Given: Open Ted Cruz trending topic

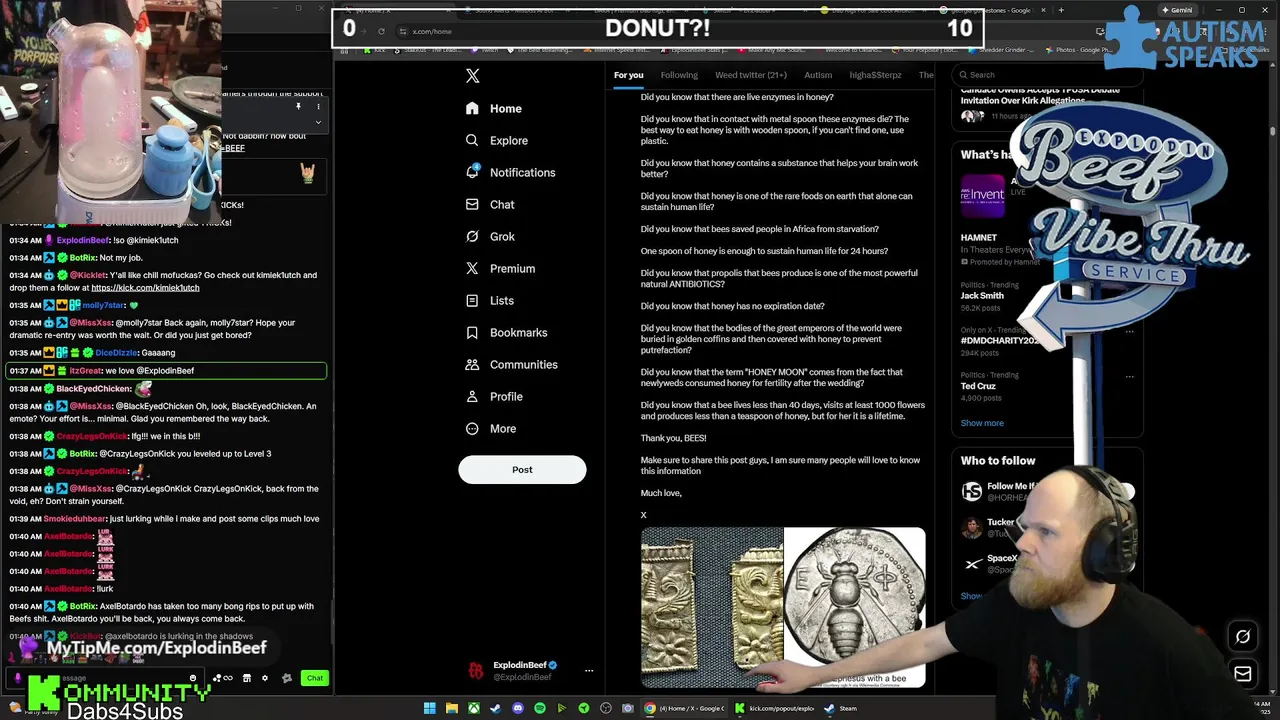Looking at the screenshot, I should (x=978, y=386).
